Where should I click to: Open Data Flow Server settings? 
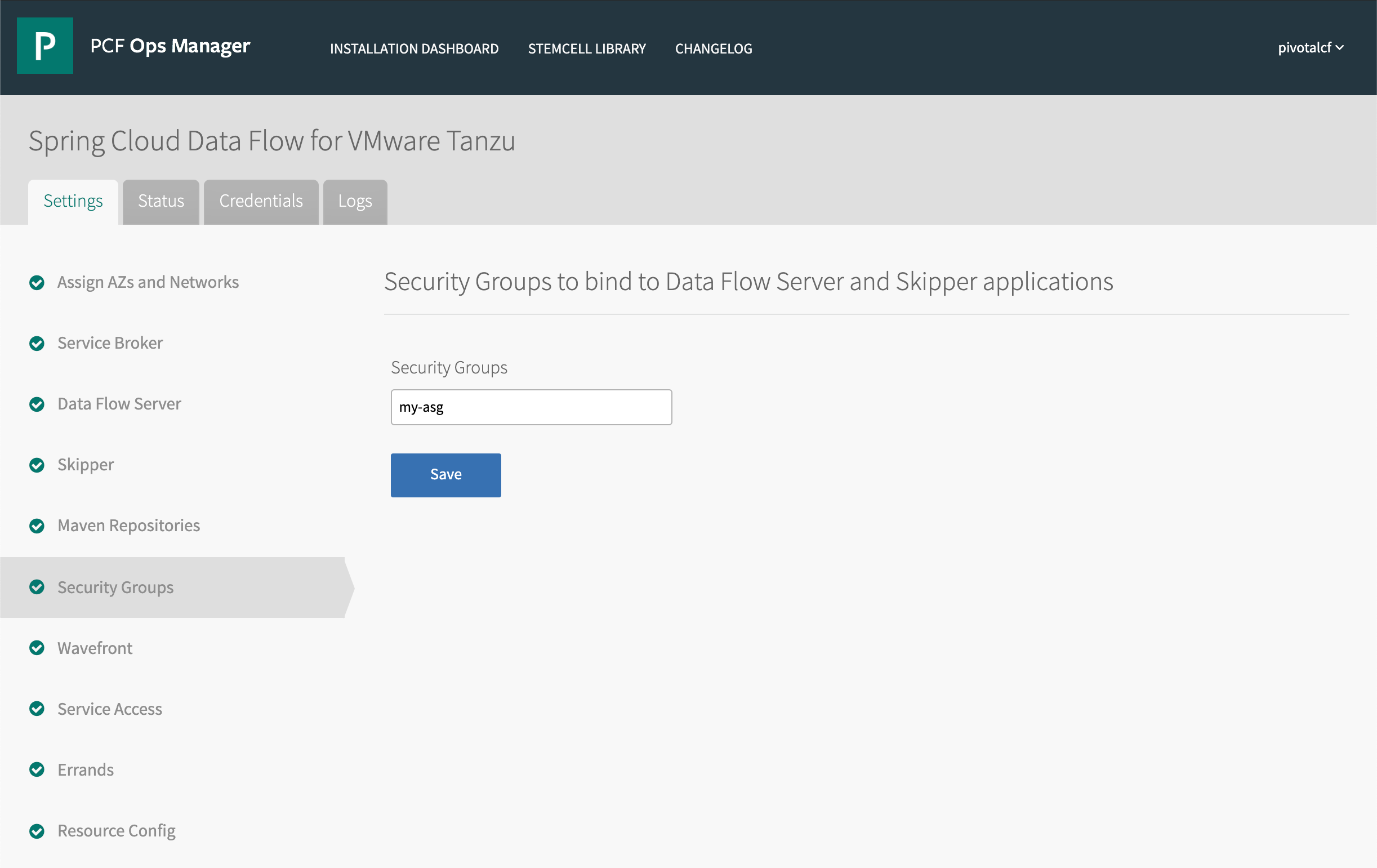coord(119,404)
